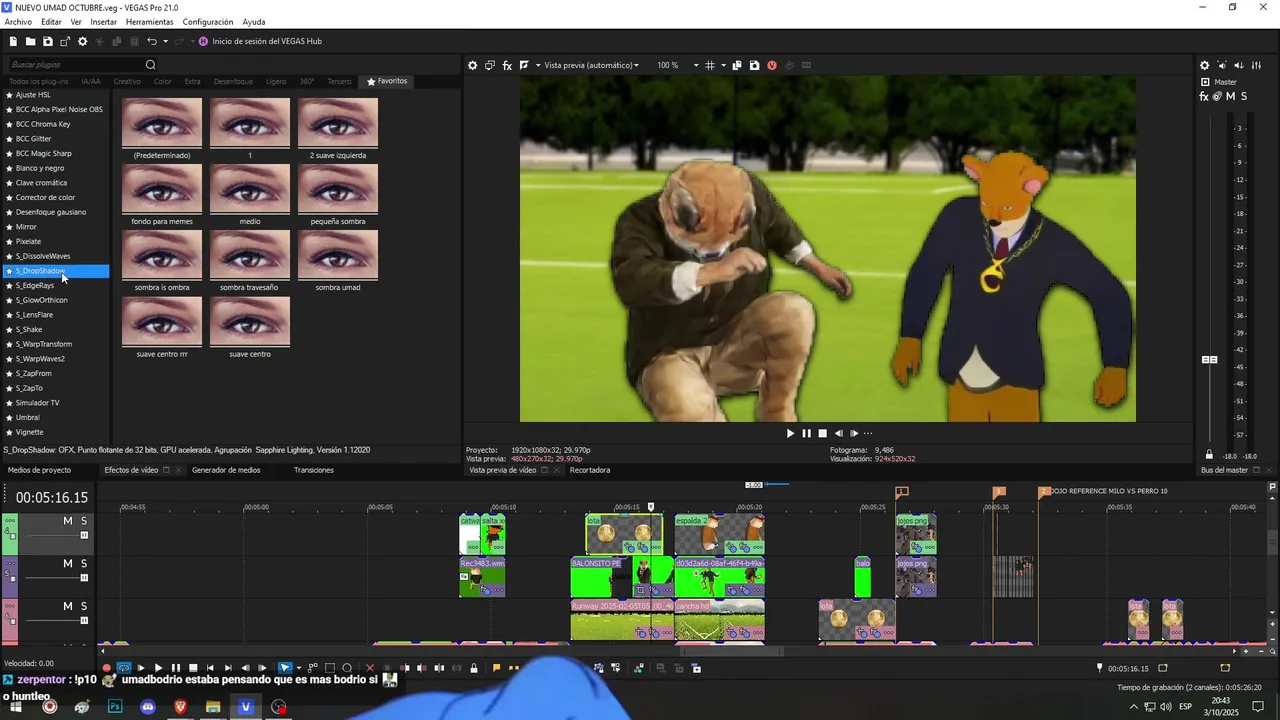Open the master bus settings gear
Screen dimensions: 1280x720
[1204, 65]
